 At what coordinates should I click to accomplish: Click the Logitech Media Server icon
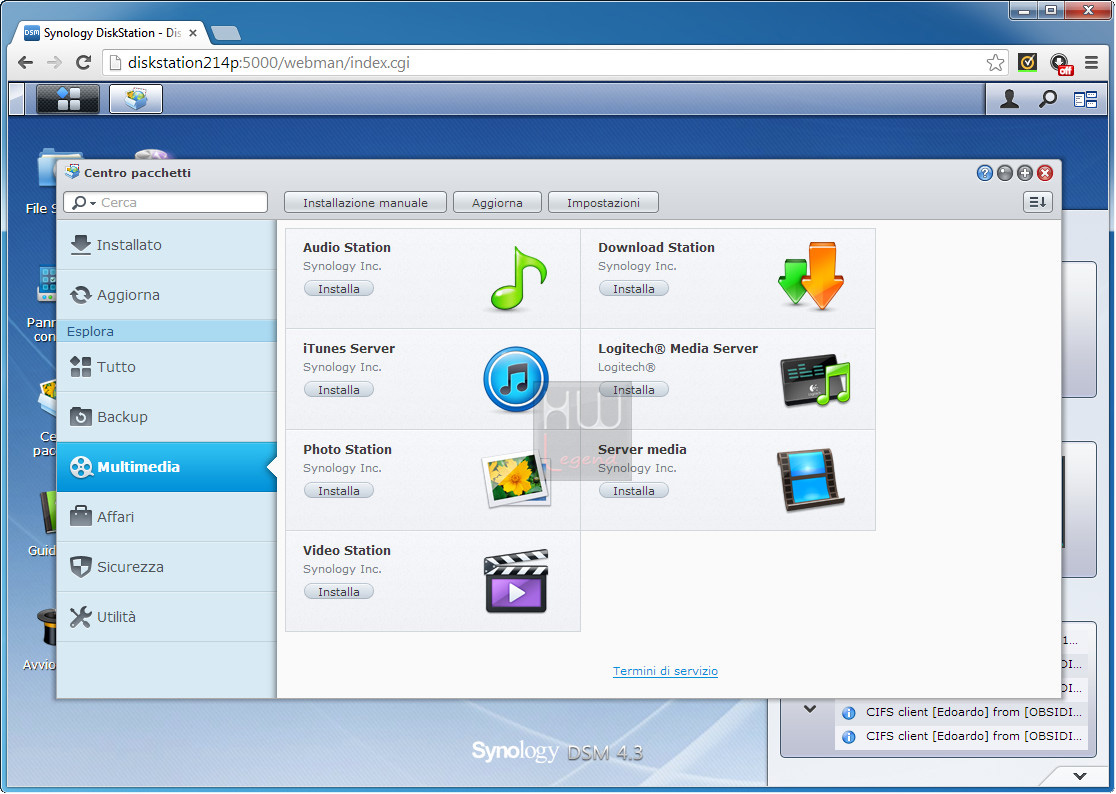816,380
